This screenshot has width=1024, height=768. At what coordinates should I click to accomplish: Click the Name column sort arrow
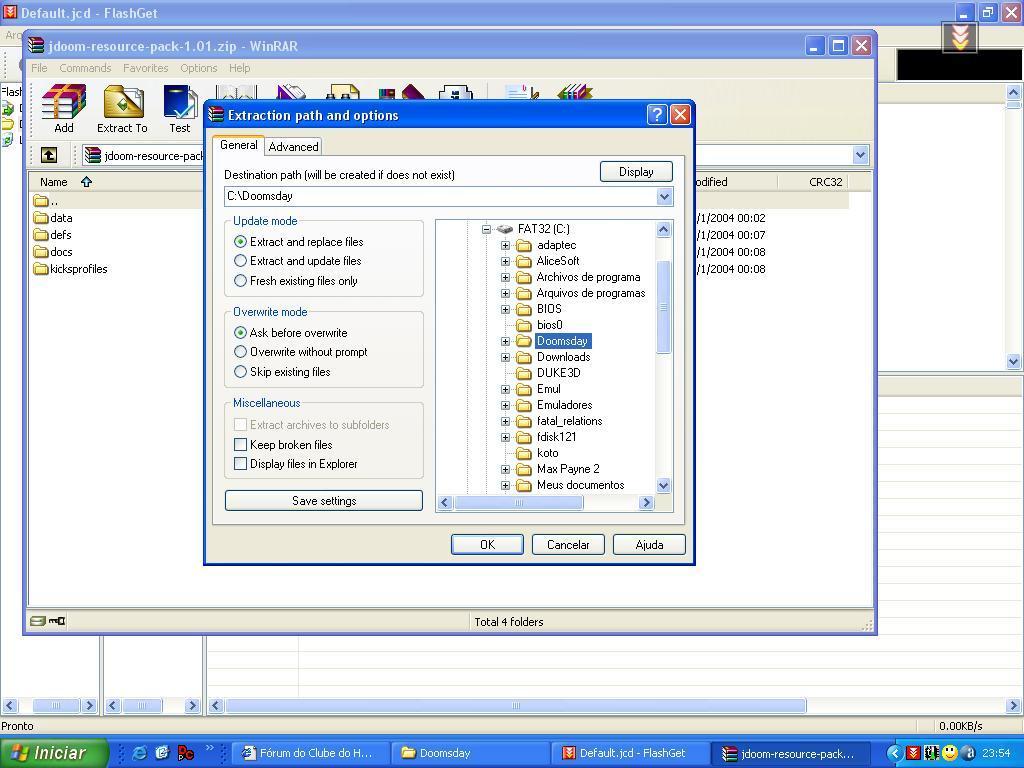pyautogui.click(x=86, y=182)
